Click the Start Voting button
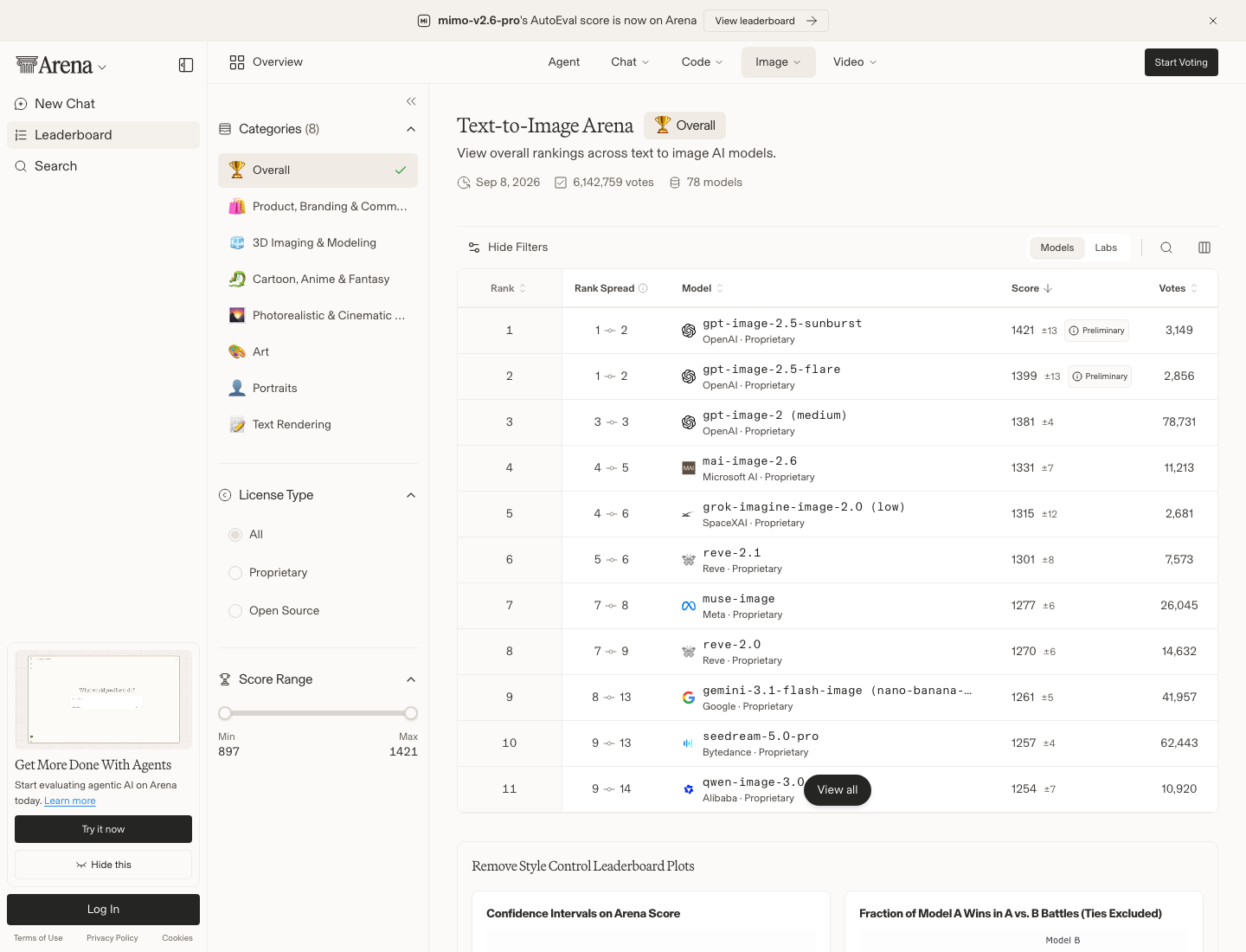 (1181, 62)
